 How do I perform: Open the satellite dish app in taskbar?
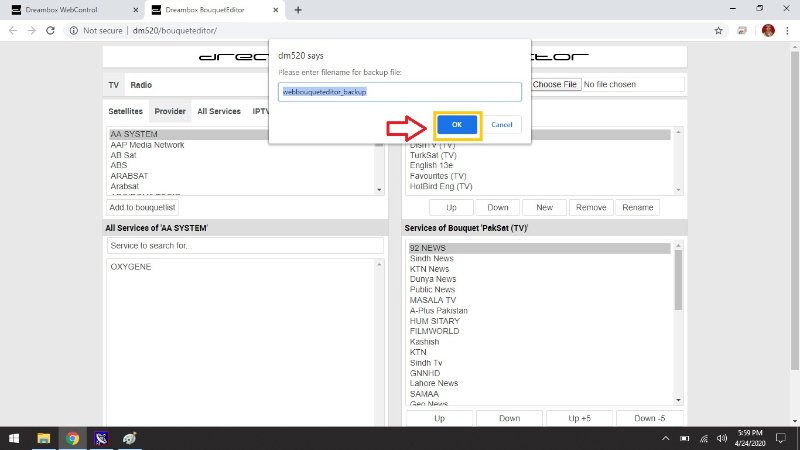(x=101, y=438)
